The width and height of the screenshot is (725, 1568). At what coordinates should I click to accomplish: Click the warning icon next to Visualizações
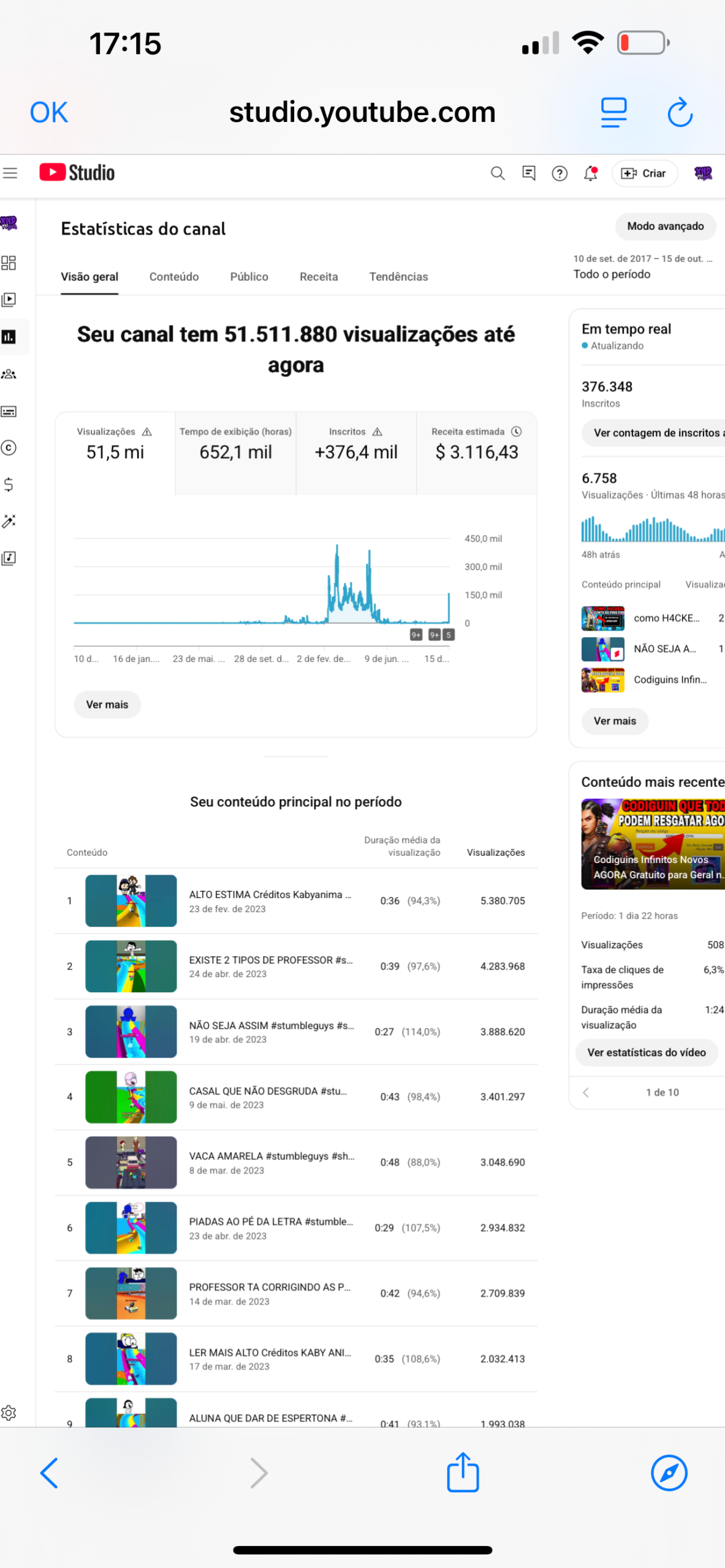pyautogui.click(x=147, y=432)
